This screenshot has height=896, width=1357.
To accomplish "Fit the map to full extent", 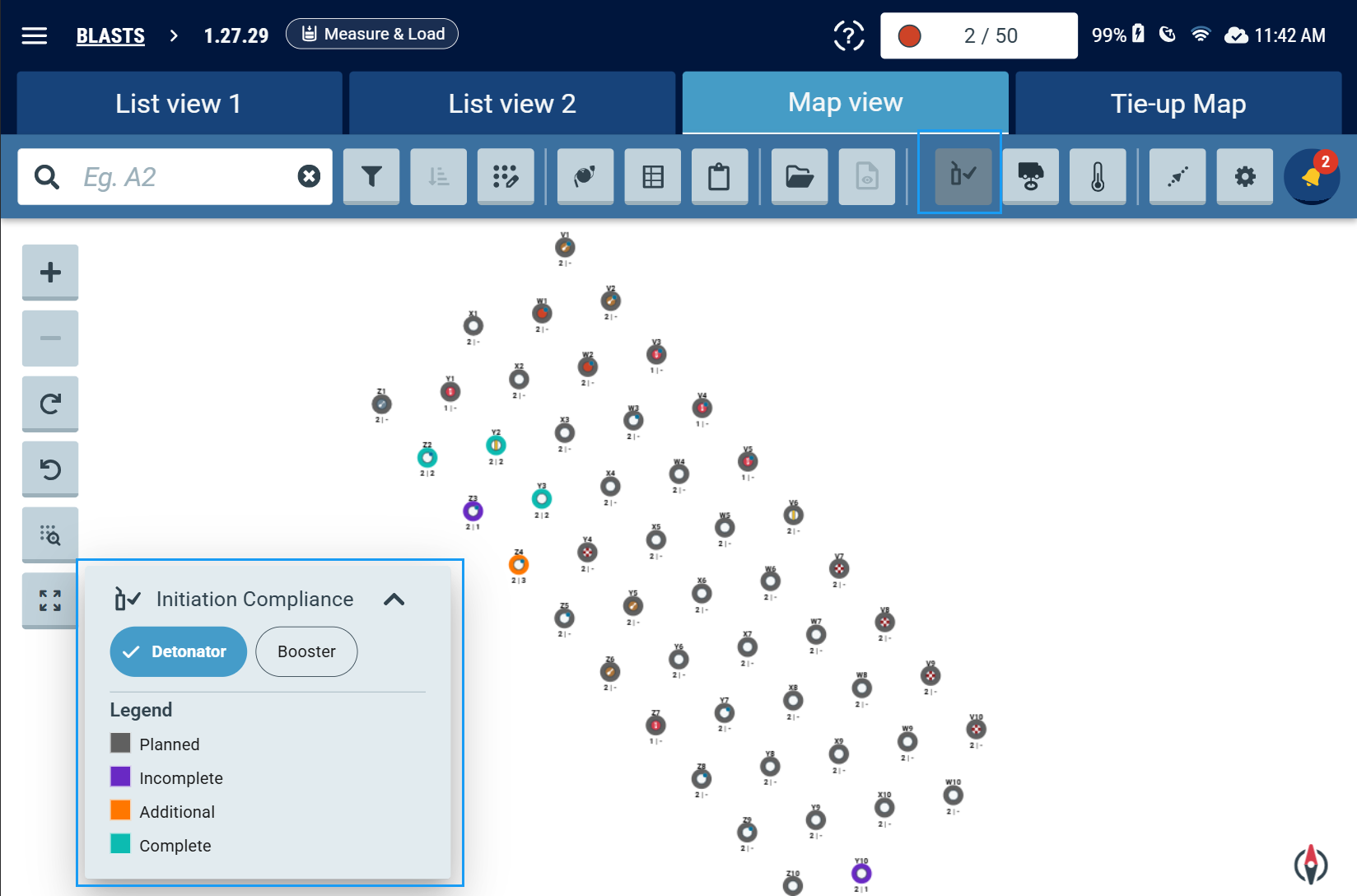I will [x=49, y=600].
